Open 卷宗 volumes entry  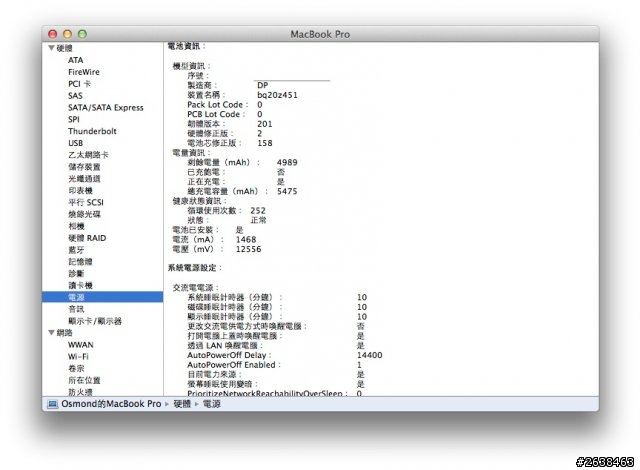pyautogui.click(x=76, y=369)
